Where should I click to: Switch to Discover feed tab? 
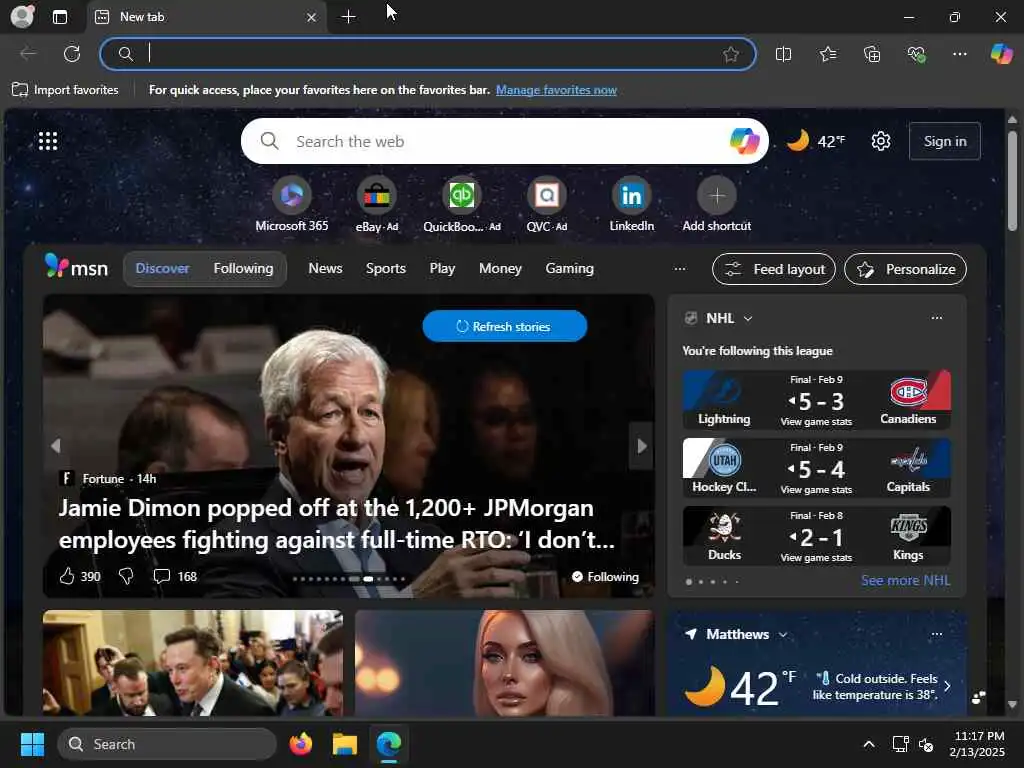point(162,268)
